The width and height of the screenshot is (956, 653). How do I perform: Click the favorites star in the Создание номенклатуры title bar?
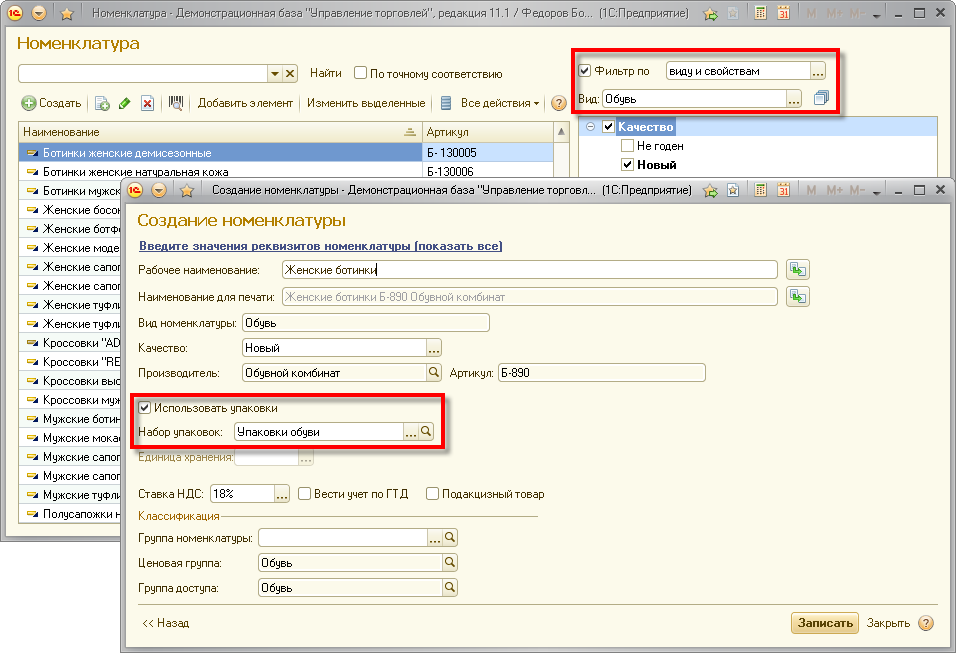187,191
